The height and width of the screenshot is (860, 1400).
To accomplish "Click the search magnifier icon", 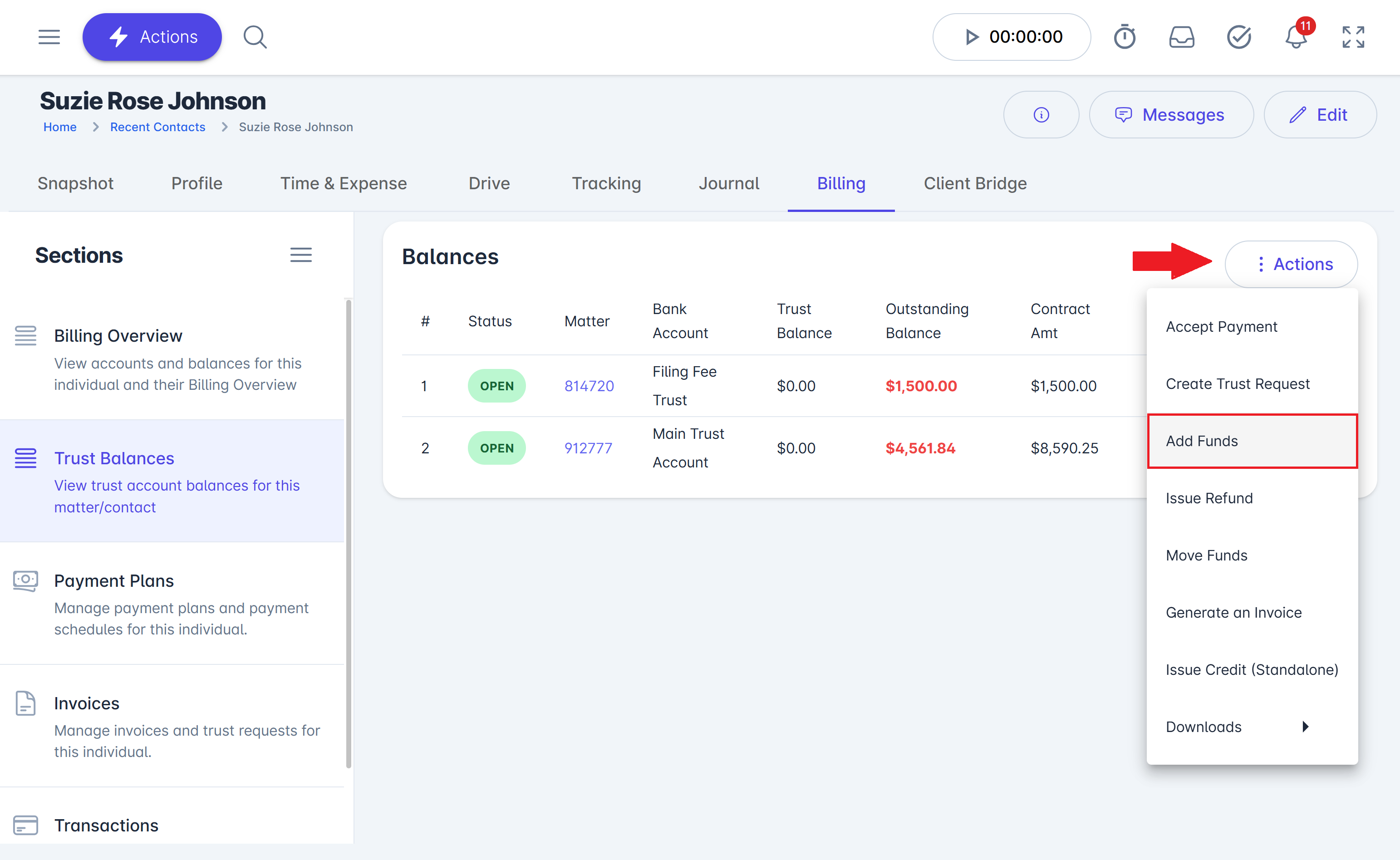I will (x=255, y=37).
